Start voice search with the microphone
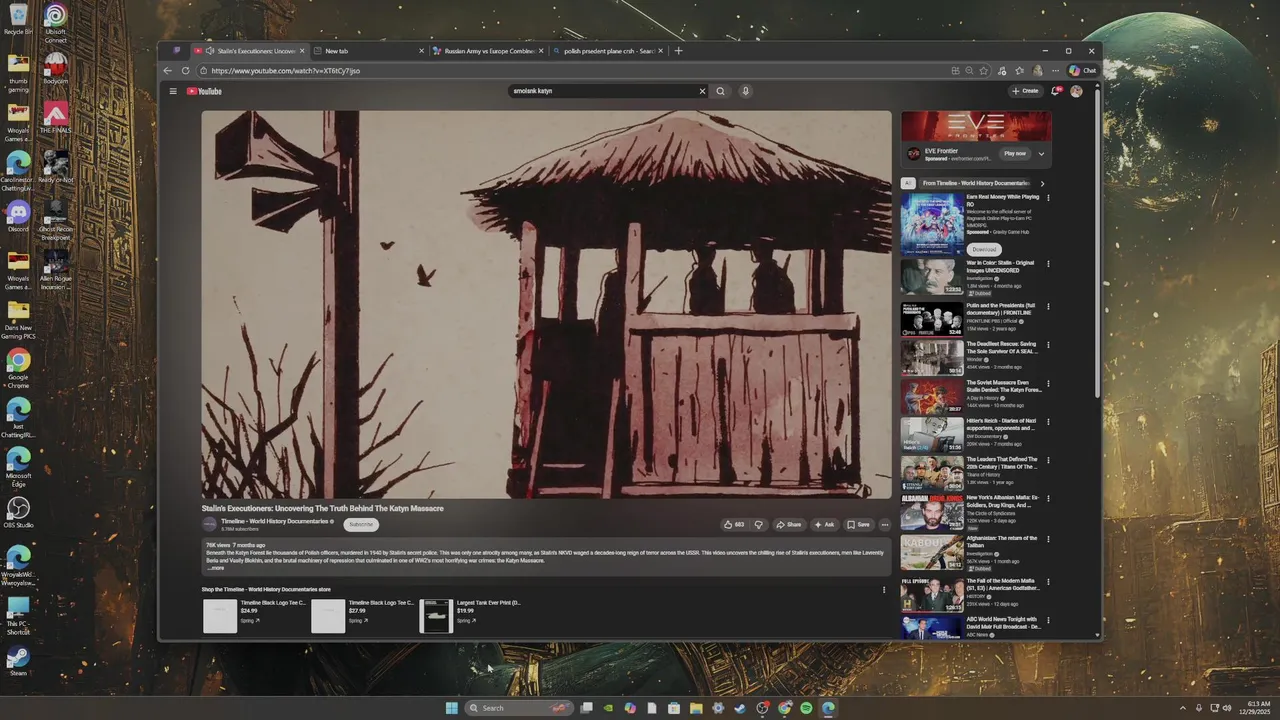Image resolution: width=1280 pixels, height=720 pixels. click(745, 91)
